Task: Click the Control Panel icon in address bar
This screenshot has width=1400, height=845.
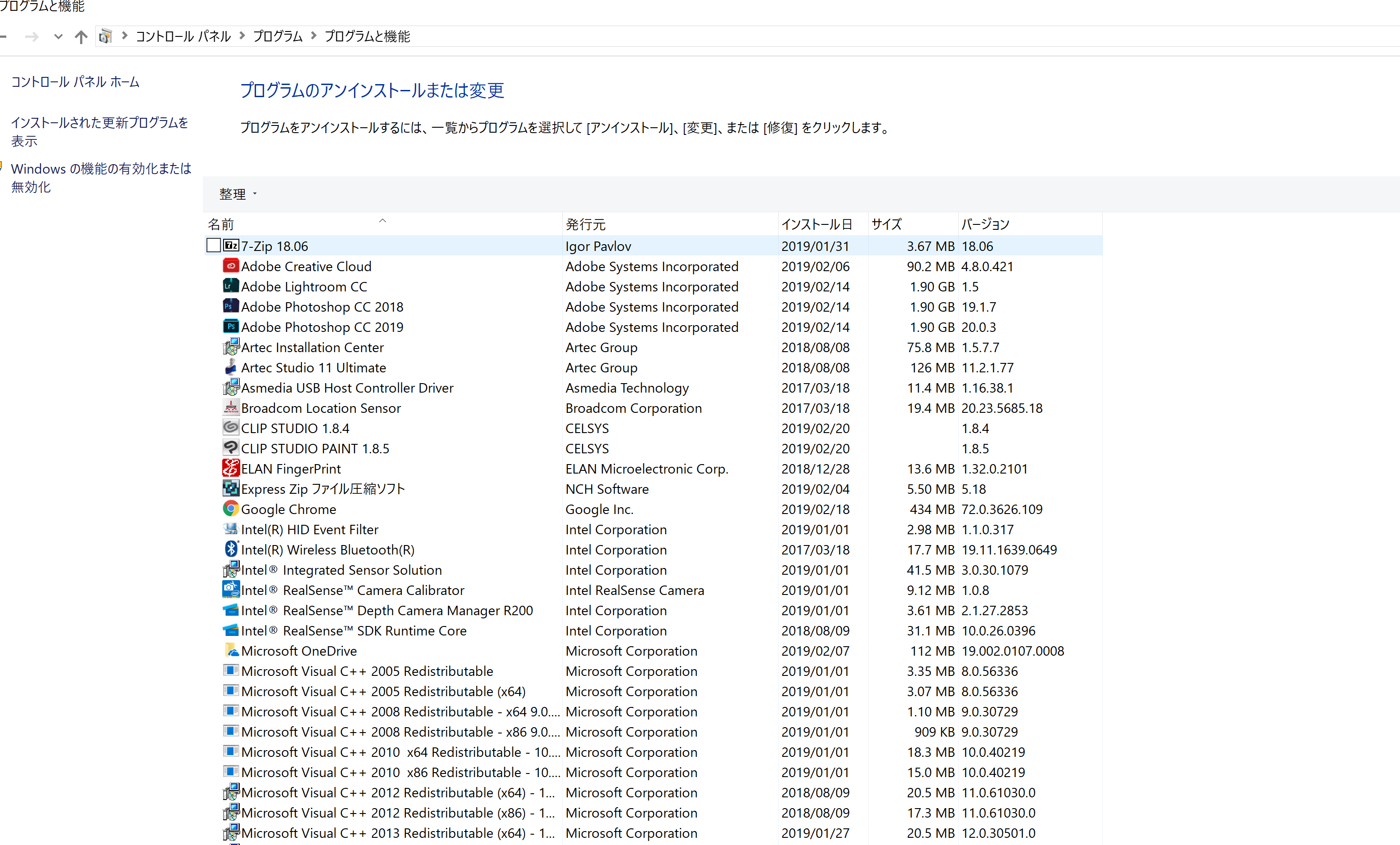Action: tap(105, 37)
